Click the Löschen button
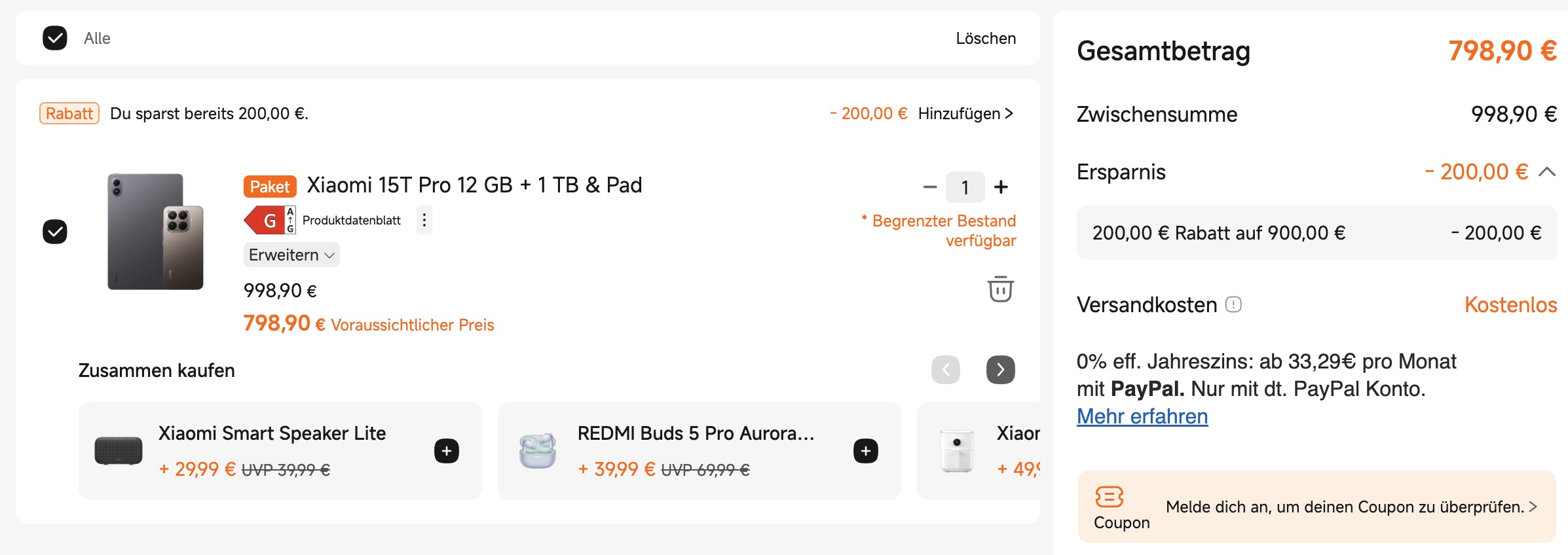 (985, 39)
